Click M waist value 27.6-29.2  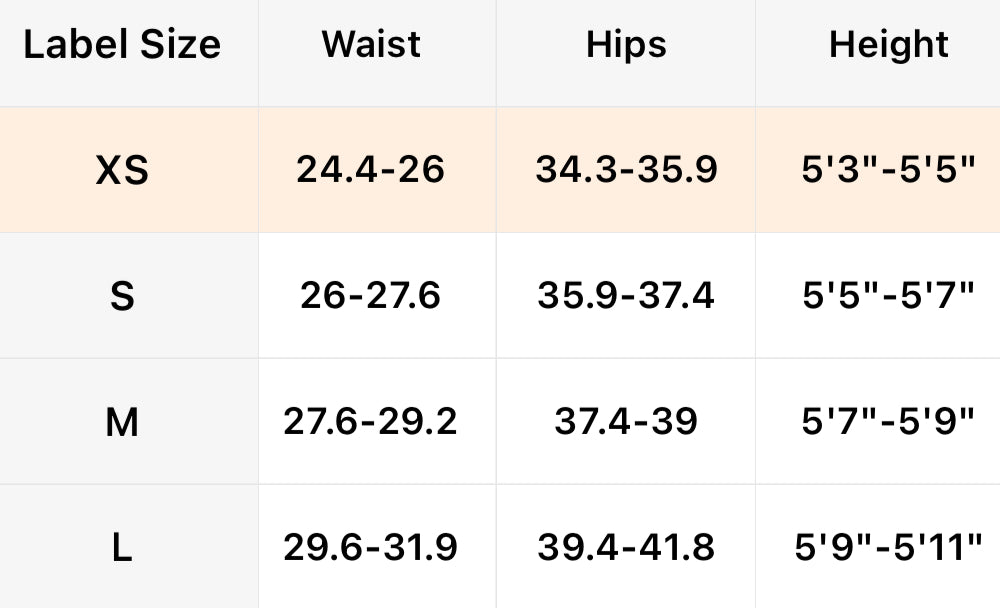pos(370,422)
